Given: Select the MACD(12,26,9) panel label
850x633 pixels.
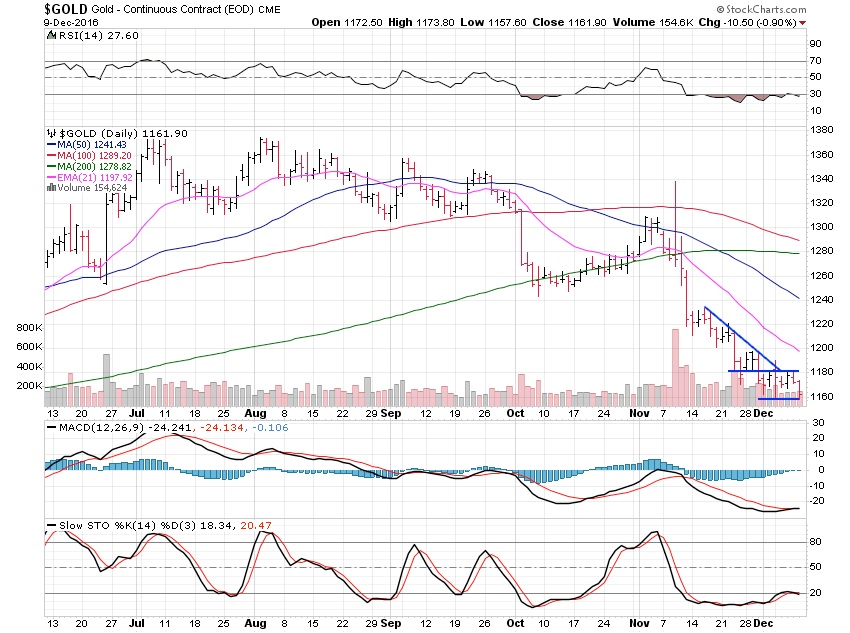Looking at the screenshot, I should pyautogui.click(x=97, y=428).
